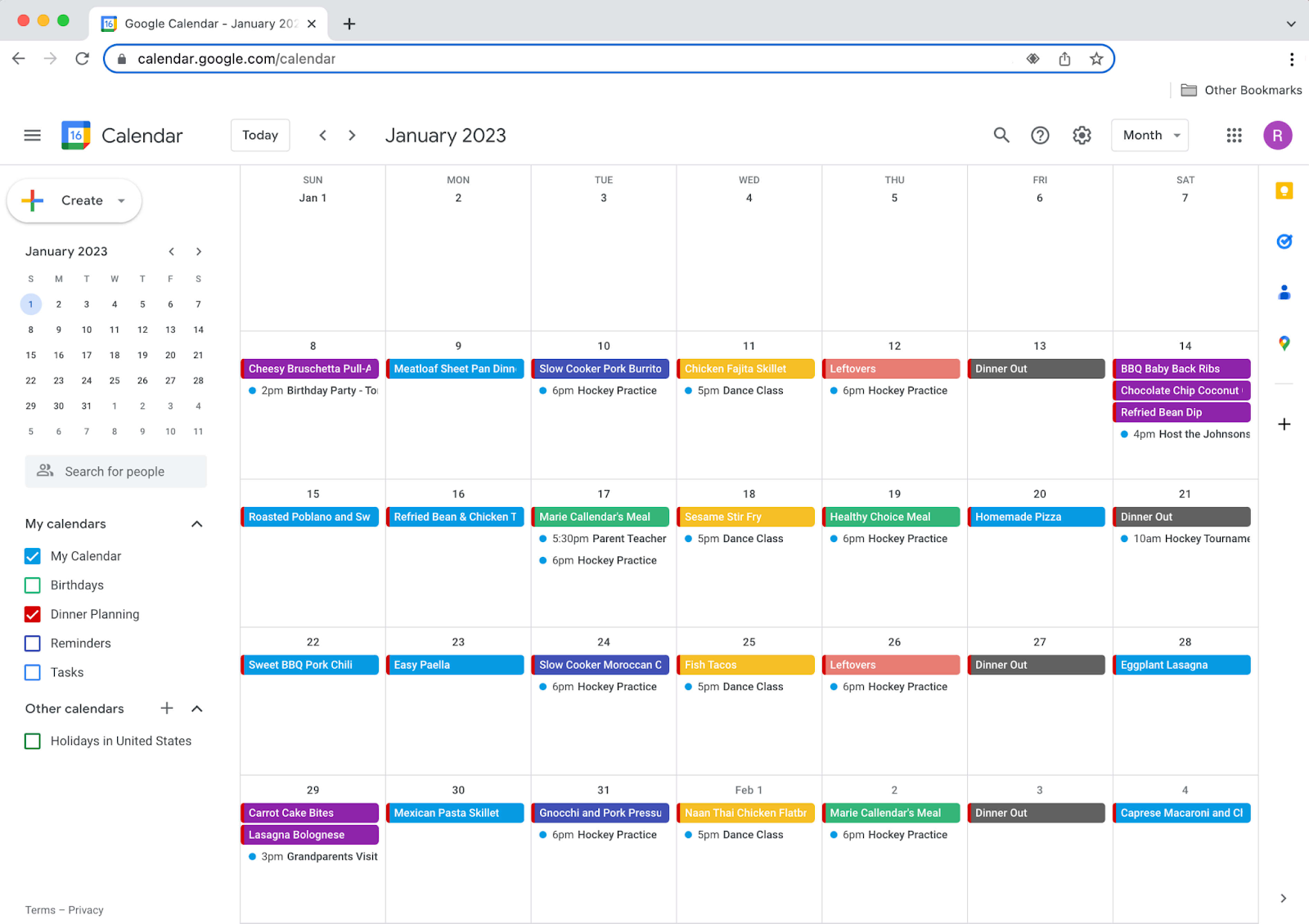Open the Month view dropdown

(x=1149, y=135)
